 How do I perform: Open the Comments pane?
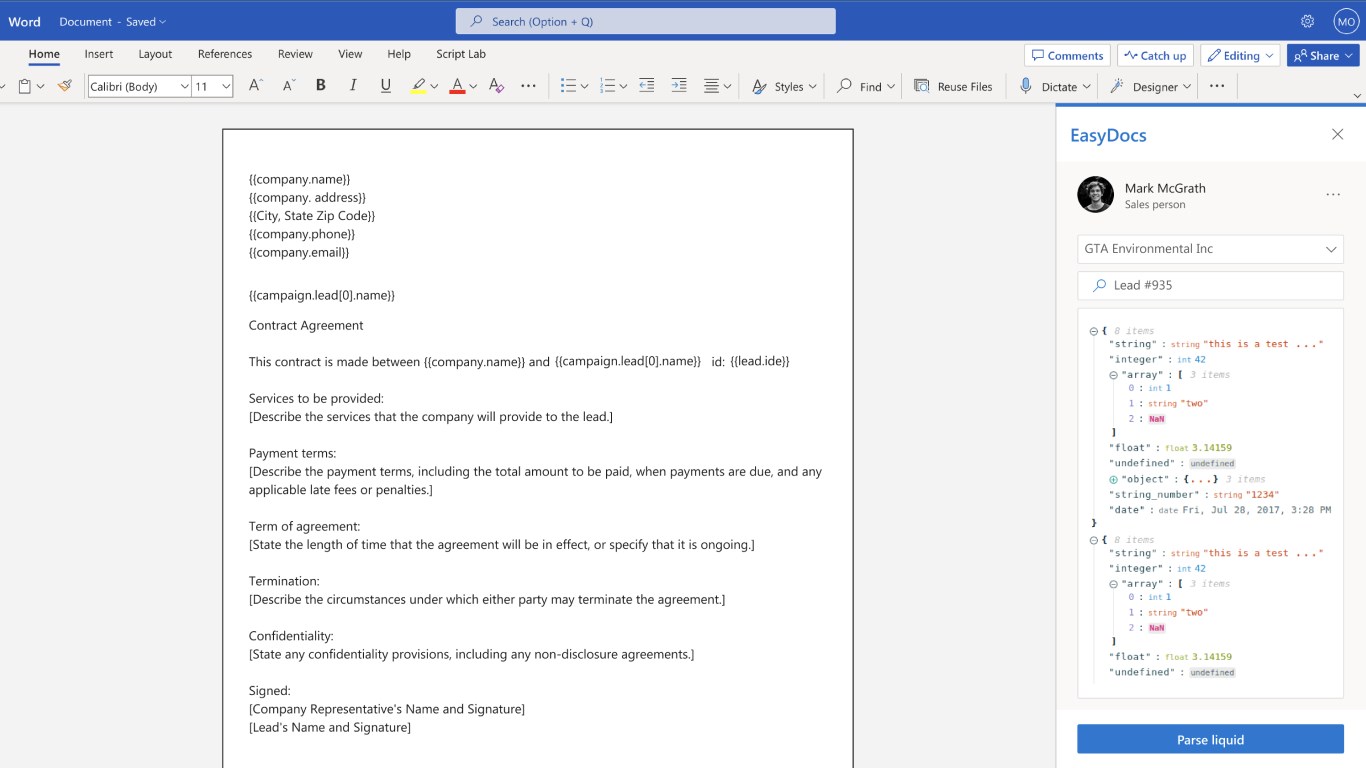[1067, 55]
